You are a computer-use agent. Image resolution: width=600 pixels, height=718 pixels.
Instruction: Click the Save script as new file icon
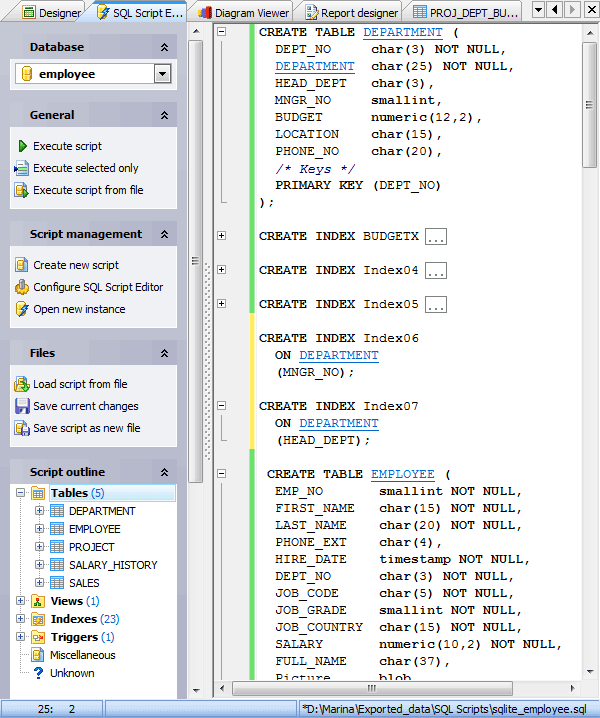tap(22, 428)
